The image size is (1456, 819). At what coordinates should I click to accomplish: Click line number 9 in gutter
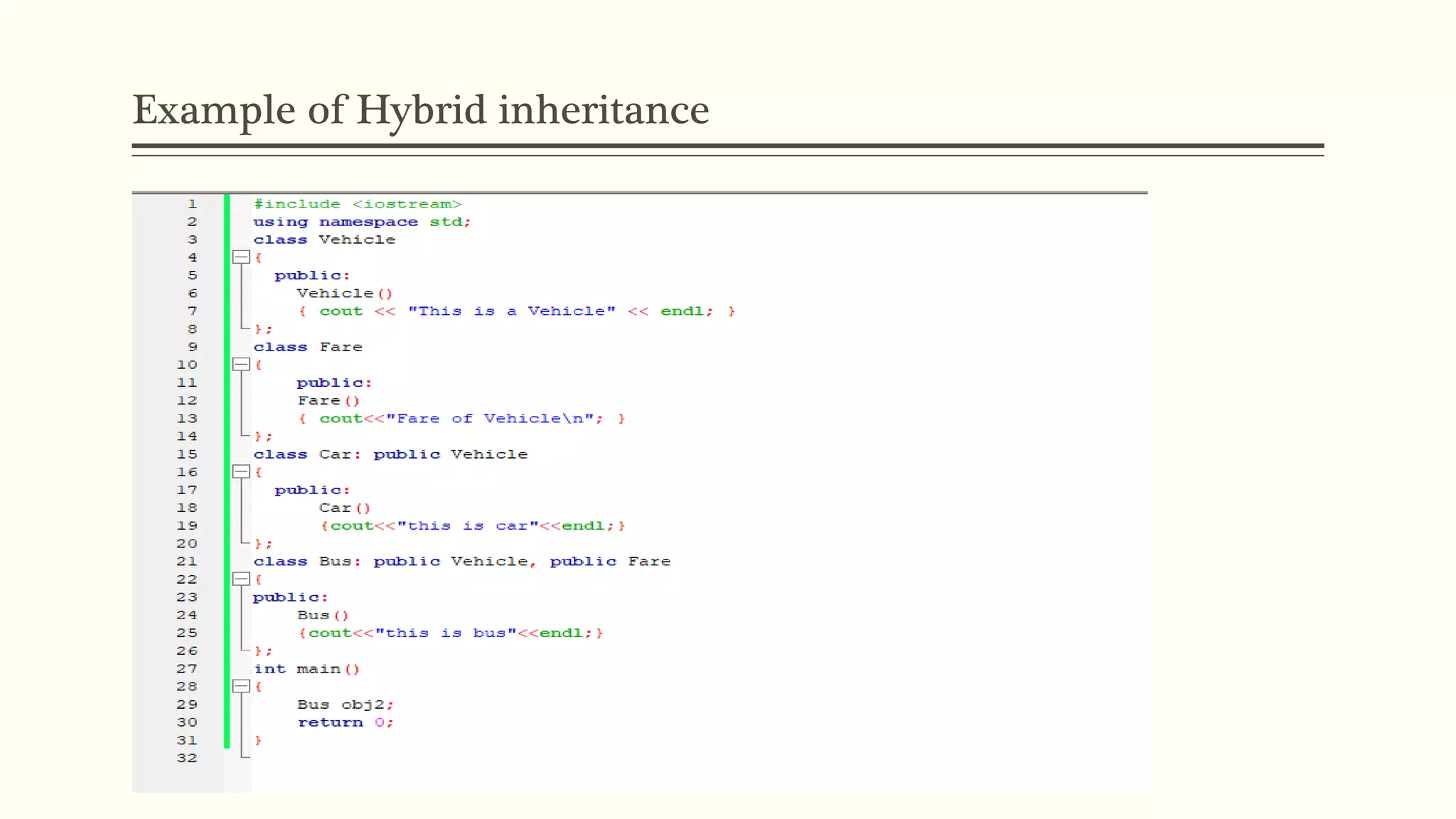point(192,347)
